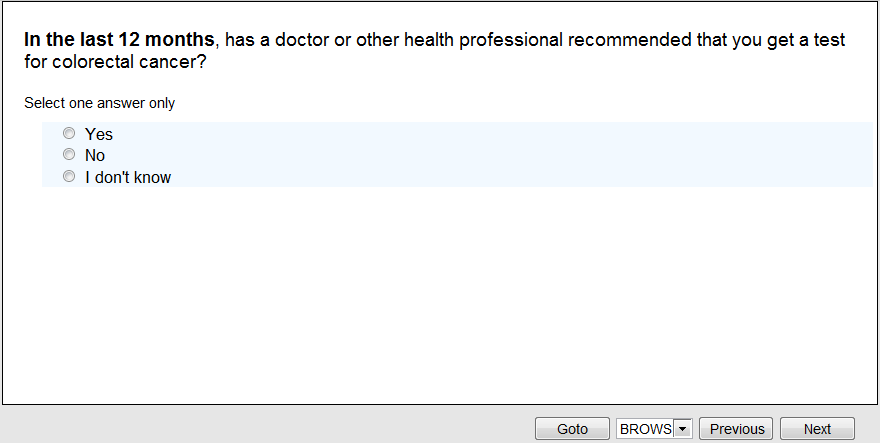
Task: Expand the BROWS dropdown arrow
Action: 683,429
